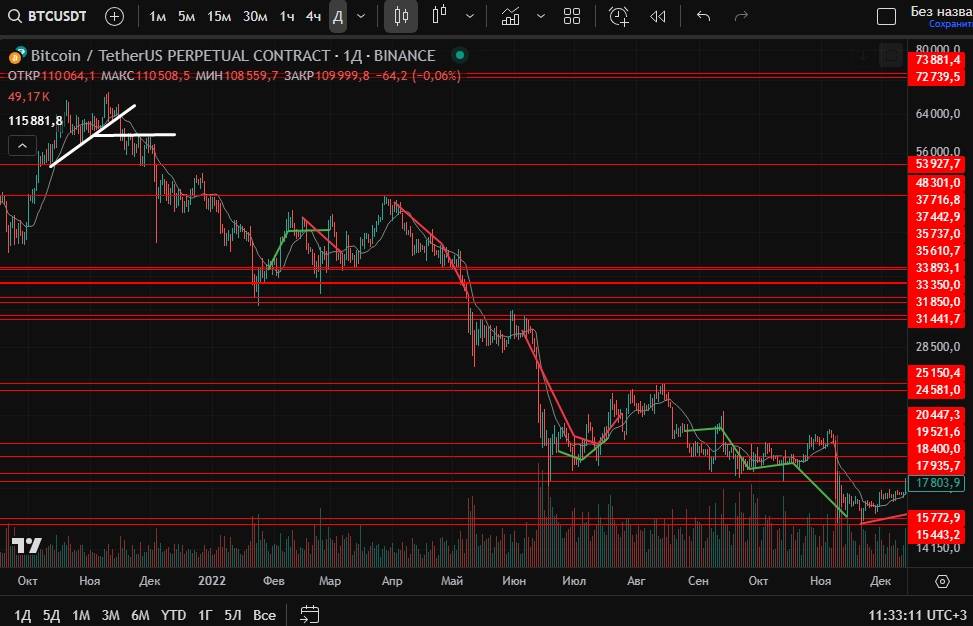Screen dimensions: 973x626
Task: Open chart axis settings gear icon
Action: click(942, 581)
